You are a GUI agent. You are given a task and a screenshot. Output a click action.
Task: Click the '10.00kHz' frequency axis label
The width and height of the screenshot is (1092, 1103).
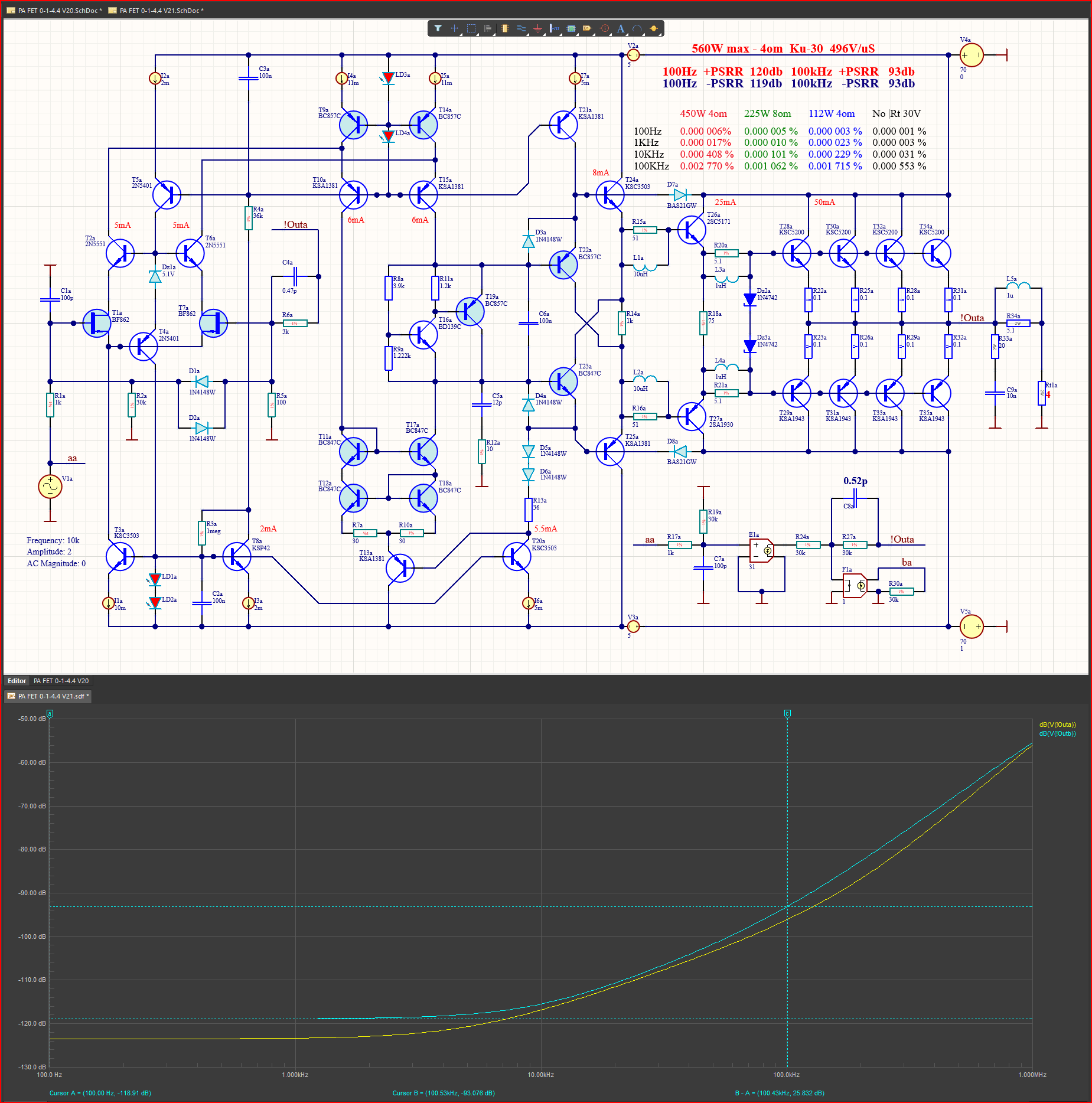point(541,1075)
